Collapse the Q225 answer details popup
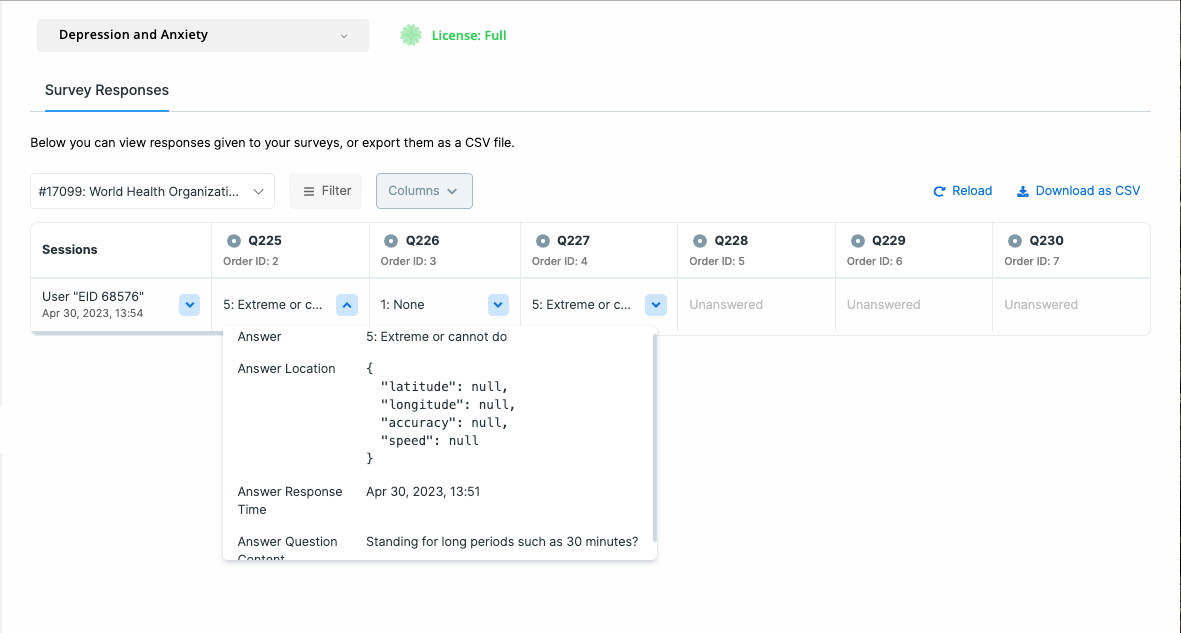This screenshot has width=1181, height=633. point(347,304)
